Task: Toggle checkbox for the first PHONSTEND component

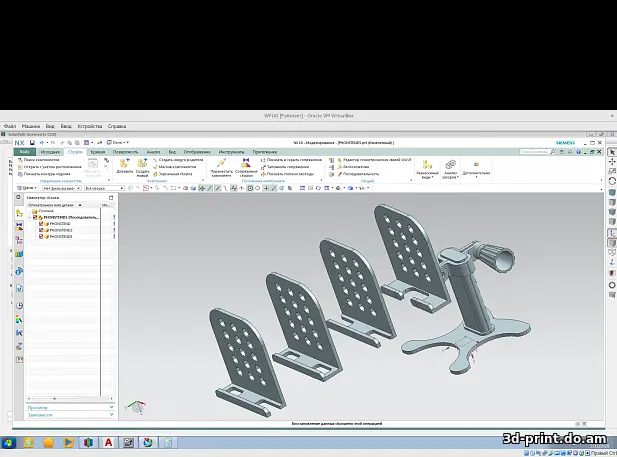Action: [41, 223]
